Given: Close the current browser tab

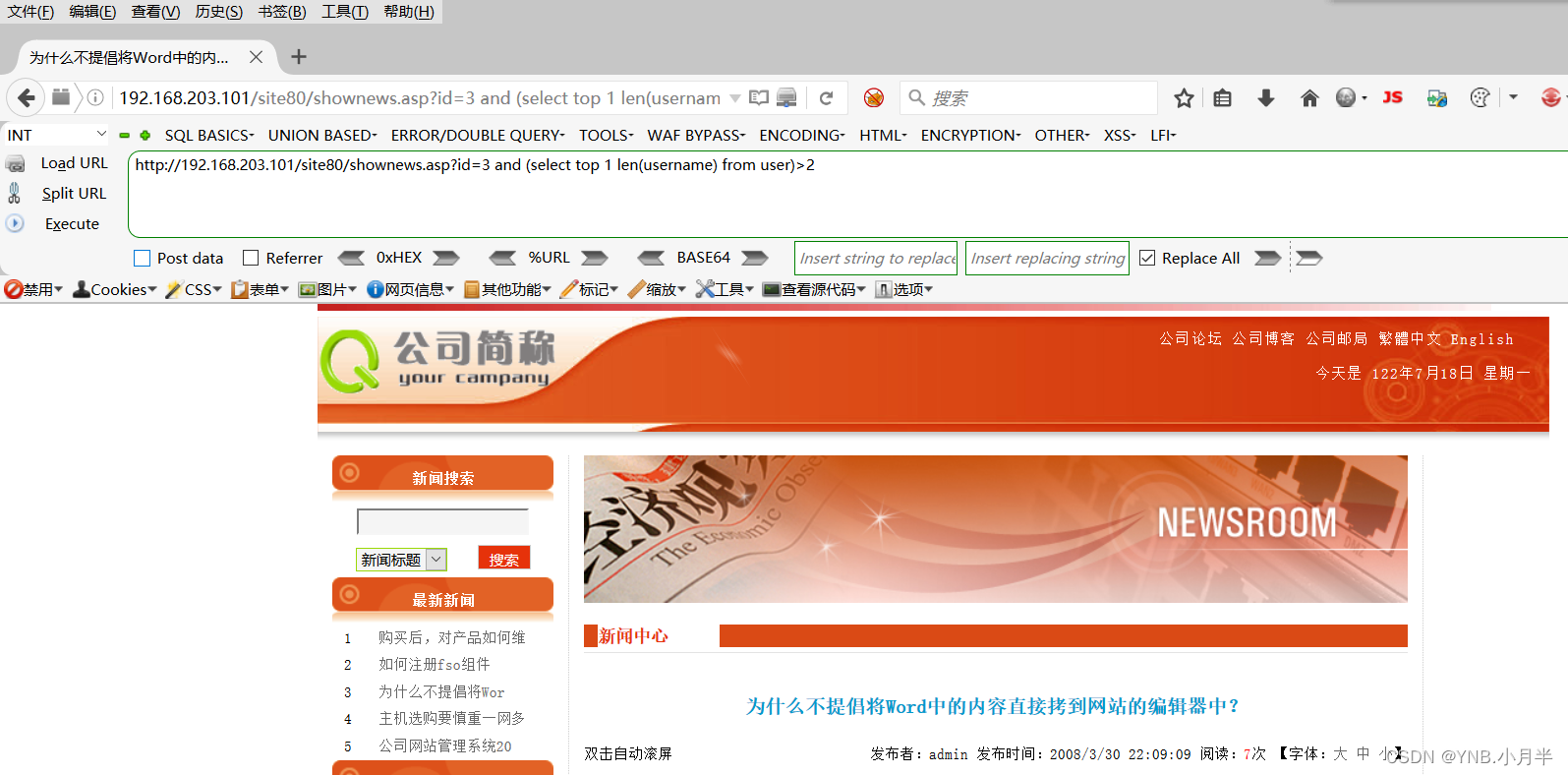Looking at the screenshot, I should 256,57.
